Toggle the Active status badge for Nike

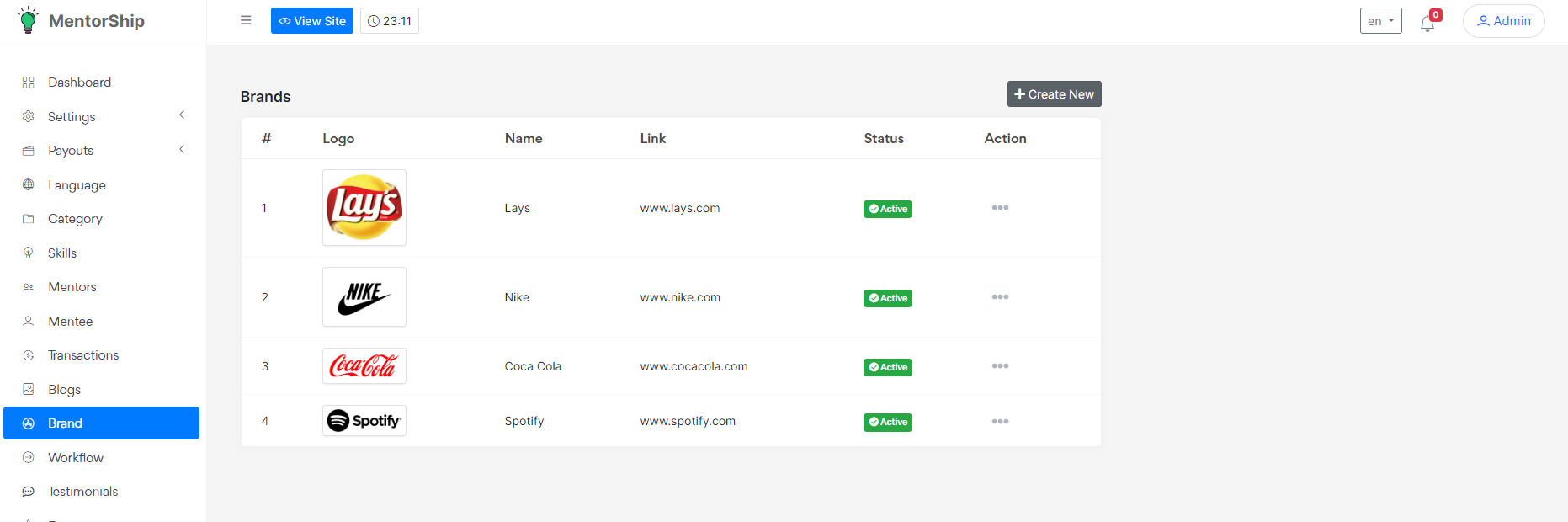(x=887, y=298)
